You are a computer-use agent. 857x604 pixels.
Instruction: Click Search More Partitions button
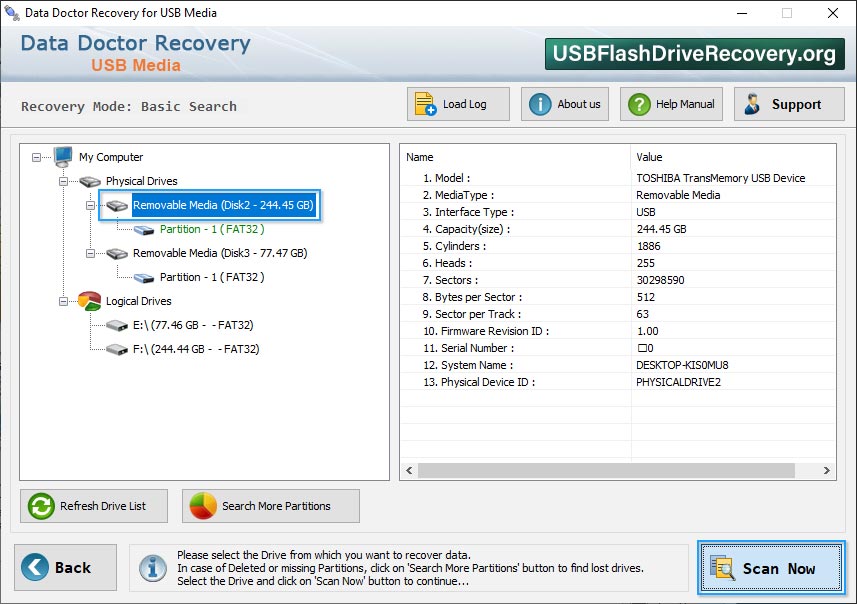[271, 506]
